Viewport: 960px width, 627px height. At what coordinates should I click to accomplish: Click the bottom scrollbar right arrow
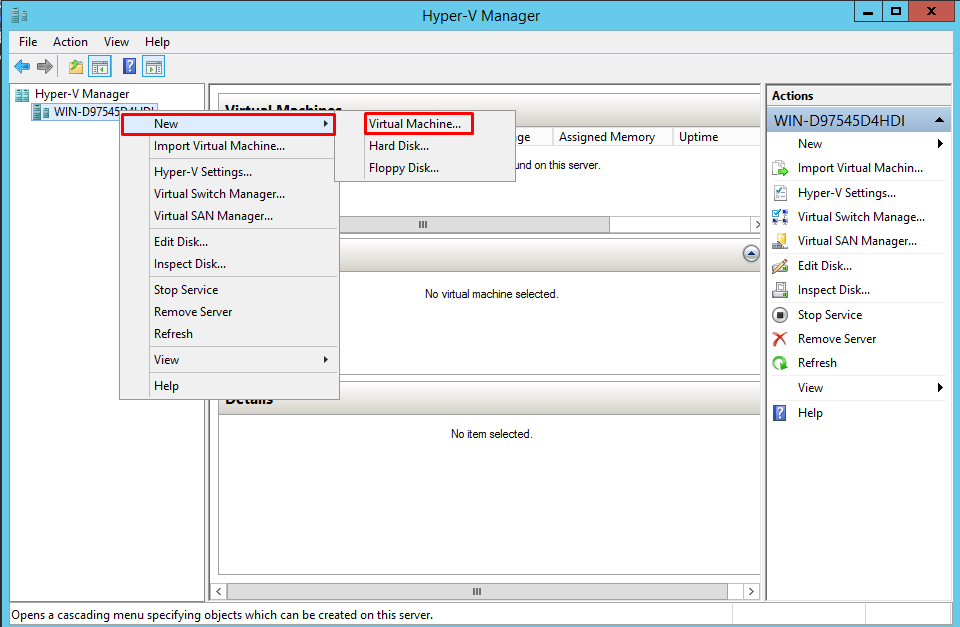[x=751, y=591]
